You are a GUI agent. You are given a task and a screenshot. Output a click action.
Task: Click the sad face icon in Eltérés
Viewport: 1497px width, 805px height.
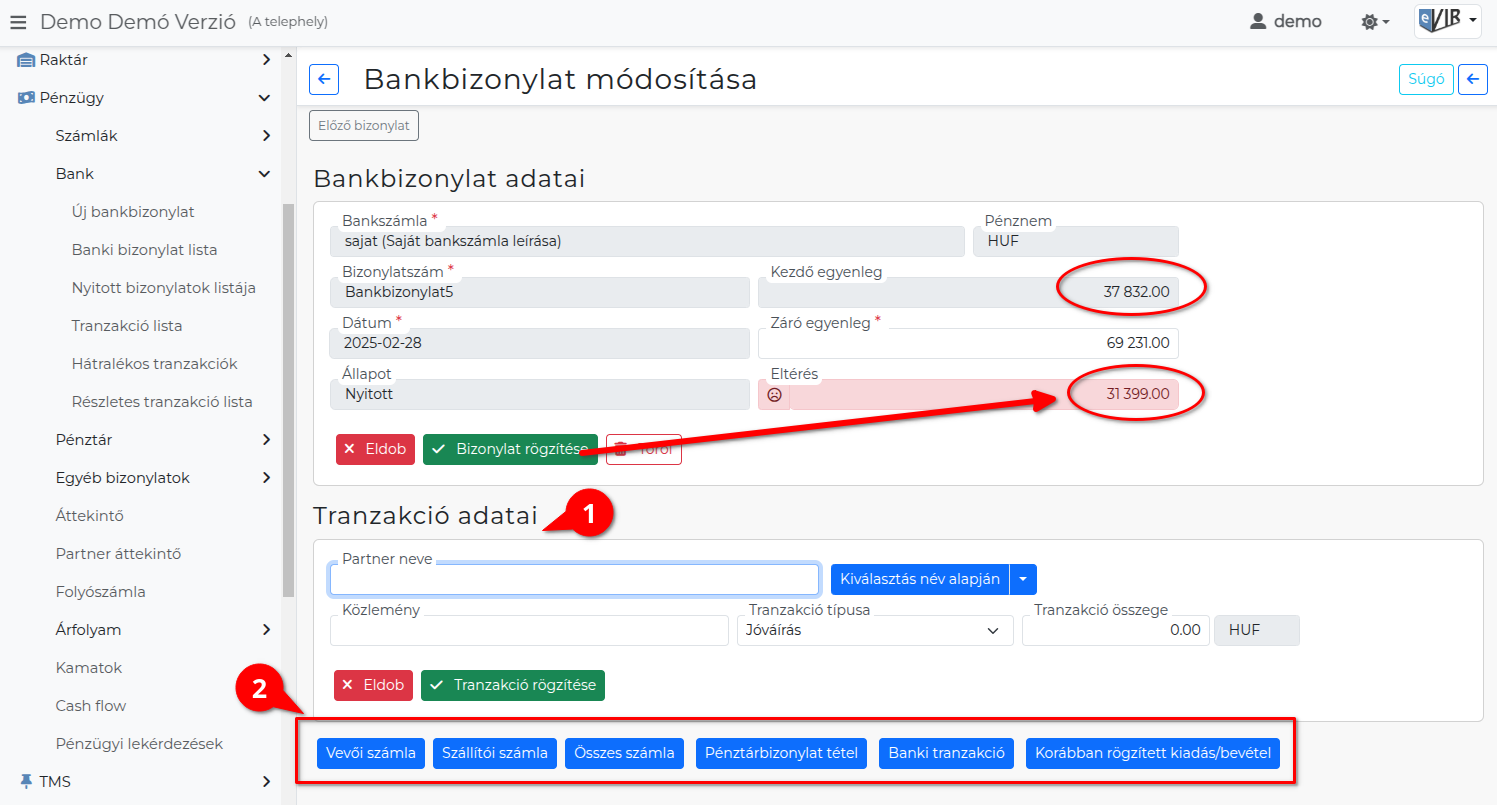pyautogui.click(x=774, y=394)
